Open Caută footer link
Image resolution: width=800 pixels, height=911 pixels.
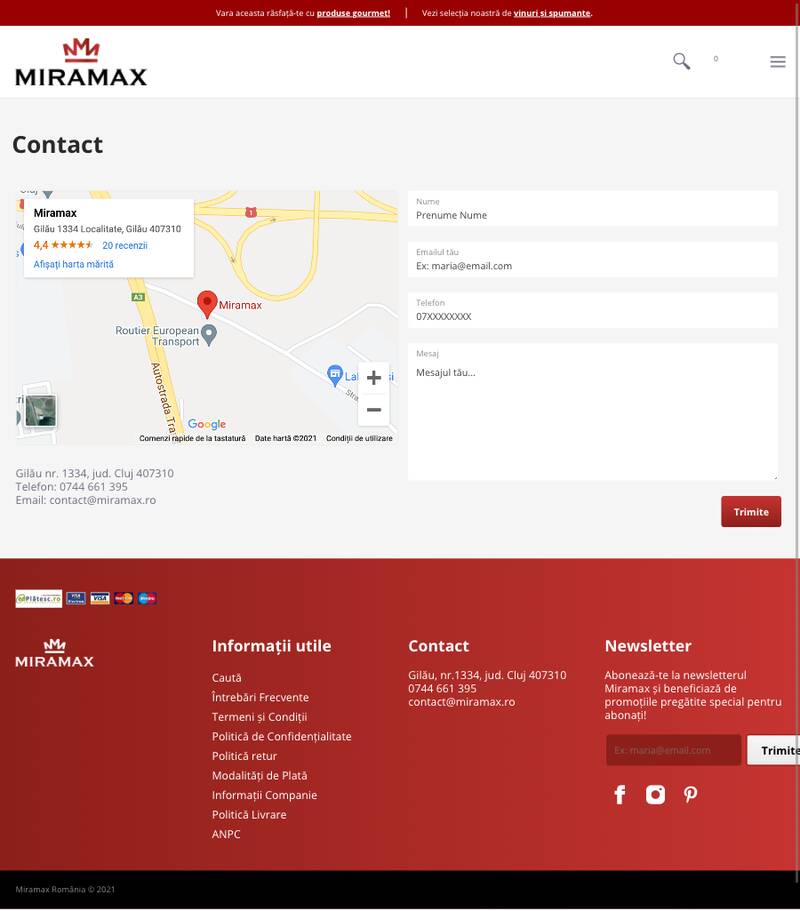(227, 677)
